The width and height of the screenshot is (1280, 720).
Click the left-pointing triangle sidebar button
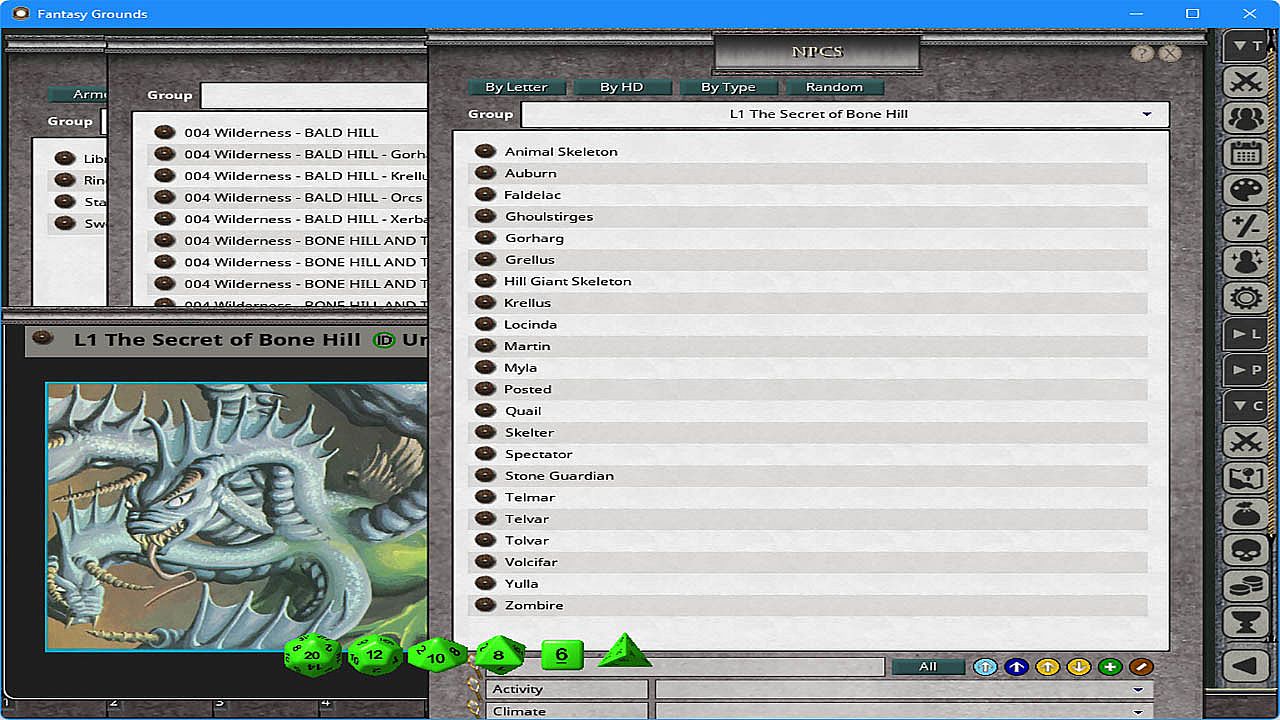tap(1246, 665)
